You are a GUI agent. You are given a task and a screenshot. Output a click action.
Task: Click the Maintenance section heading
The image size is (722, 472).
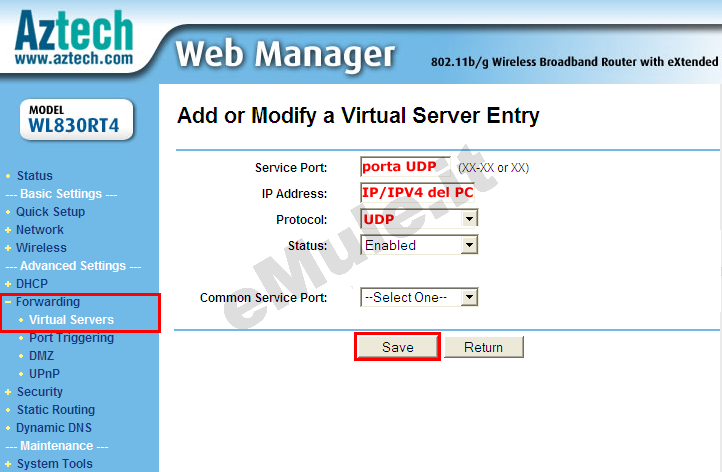[57, 445]
